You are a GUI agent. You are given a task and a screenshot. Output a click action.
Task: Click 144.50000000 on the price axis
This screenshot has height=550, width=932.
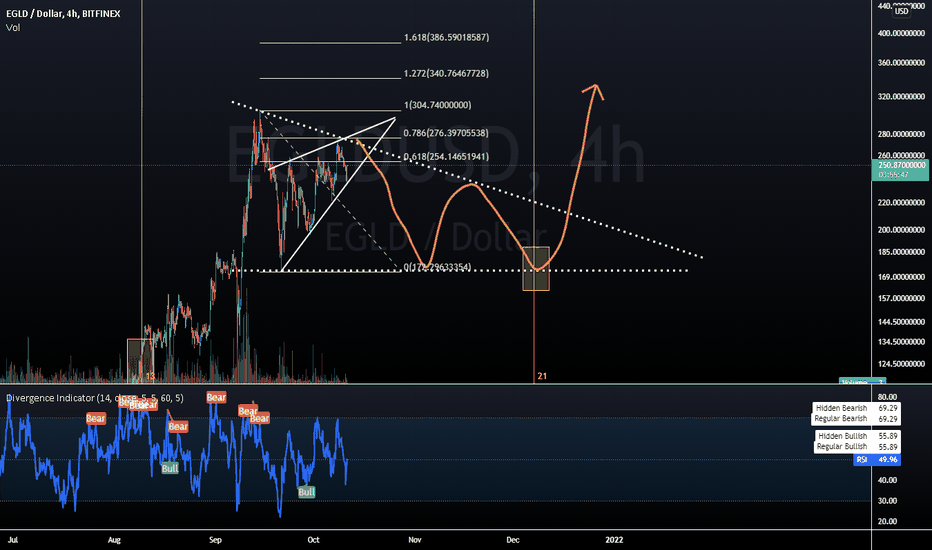point(901,322)
